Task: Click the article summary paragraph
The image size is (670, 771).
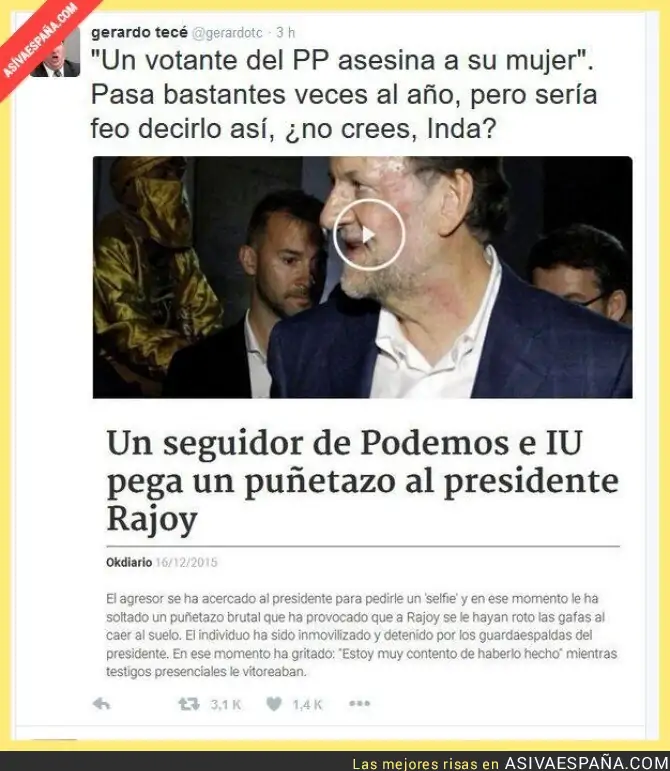Action: coord(362,635)
